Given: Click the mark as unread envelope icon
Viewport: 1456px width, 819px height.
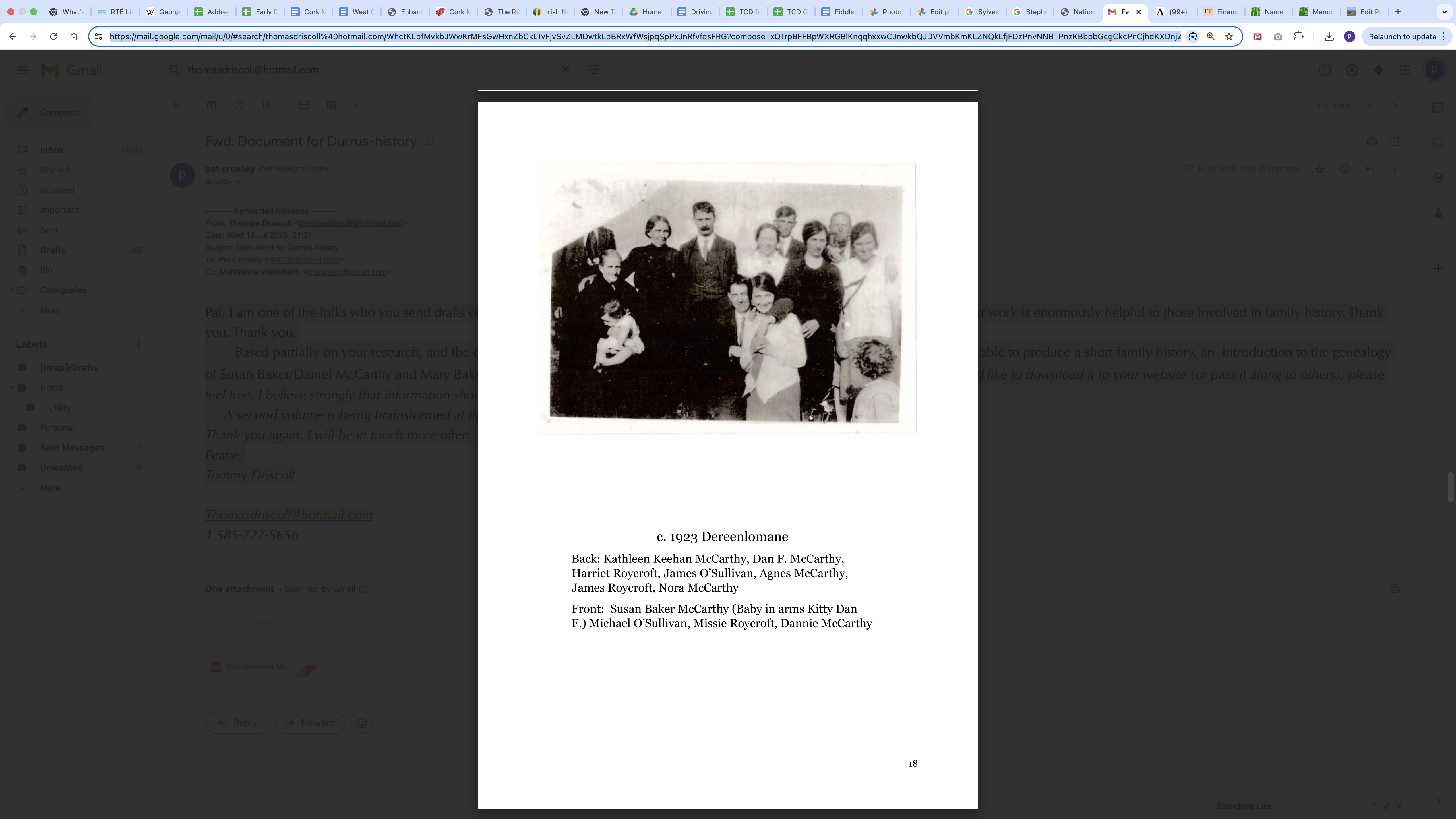Looking at the screenshot, I should pyautogui.click(x=304, y=105).
